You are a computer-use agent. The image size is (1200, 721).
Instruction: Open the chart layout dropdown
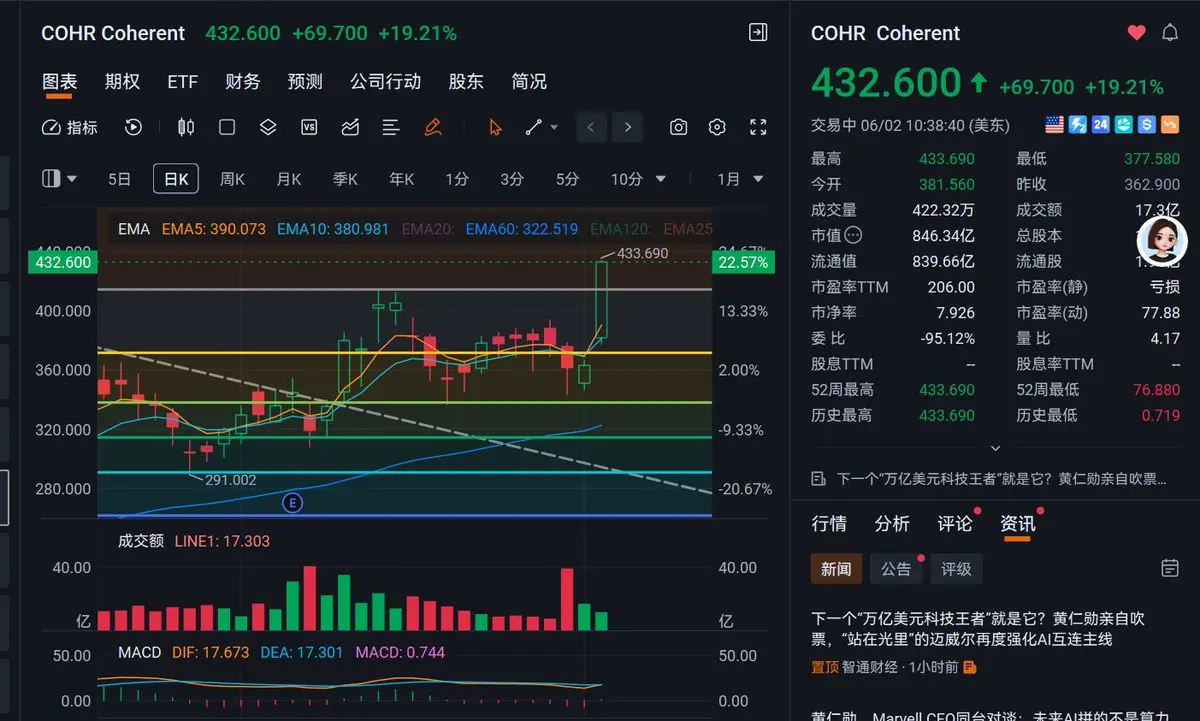60,179
